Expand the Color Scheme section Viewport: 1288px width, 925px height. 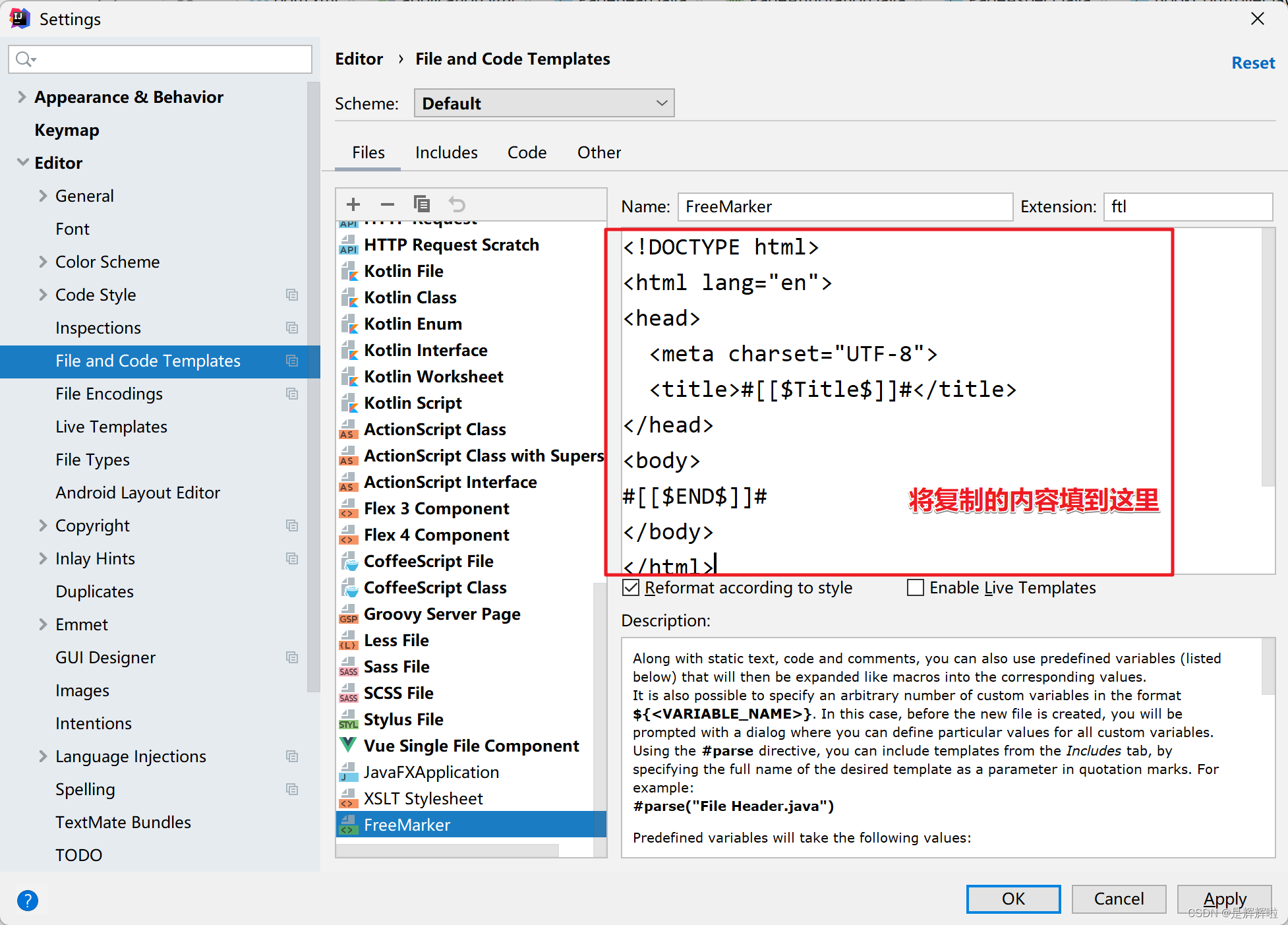coord(42,262)
